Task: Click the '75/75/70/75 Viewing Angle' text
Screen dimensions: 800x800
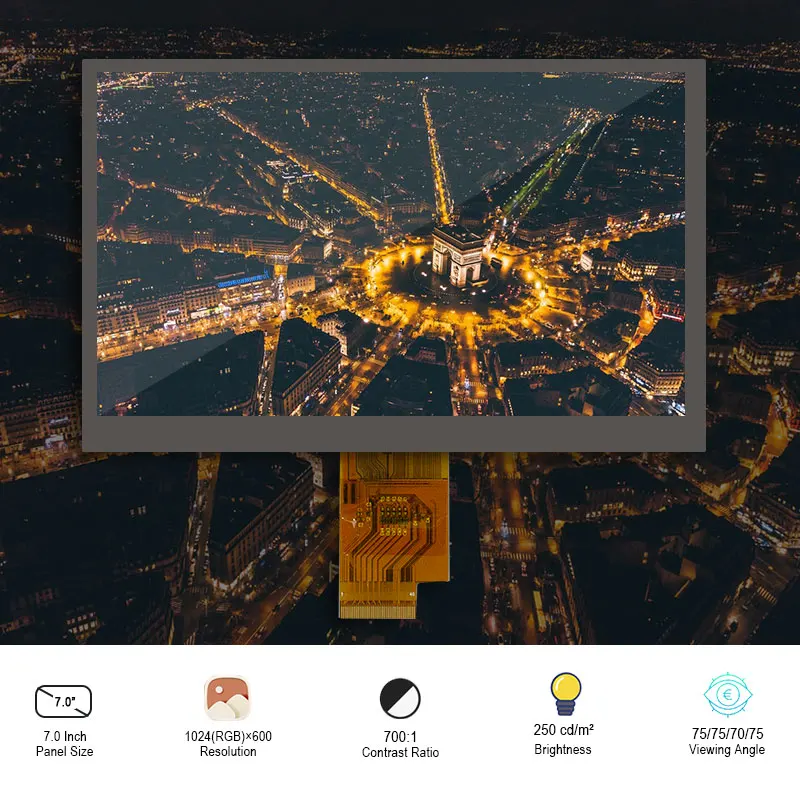Action: [x=727, y=741]
